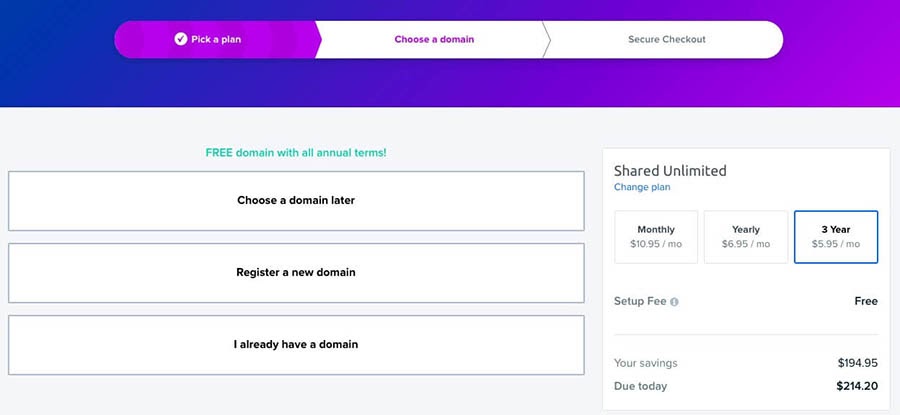Click the FREE domain with all annual terms notice
The image size is (900, 415).
click(296, 153)
